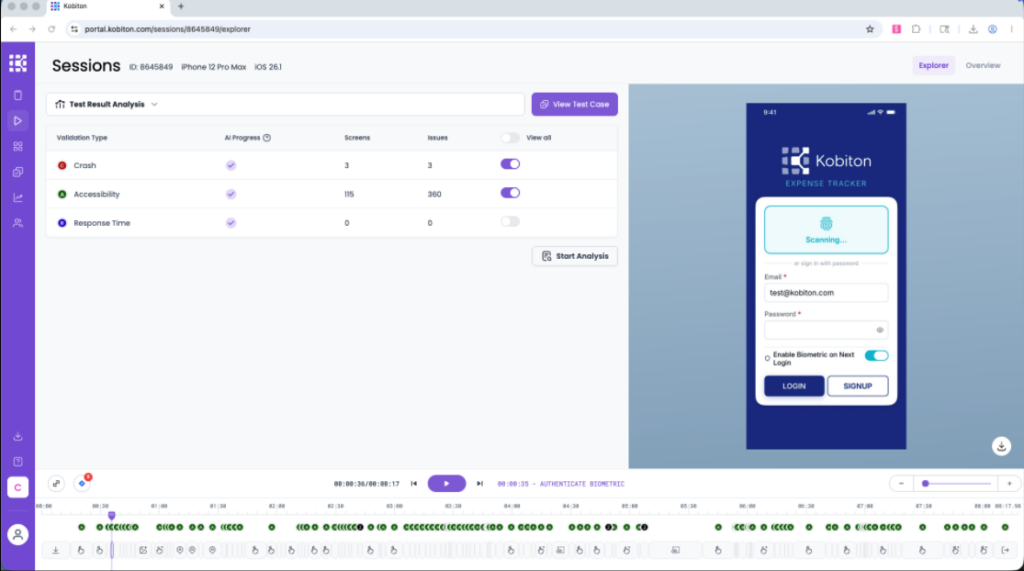Open the help icon in the left sidebar

coord(18,462)
